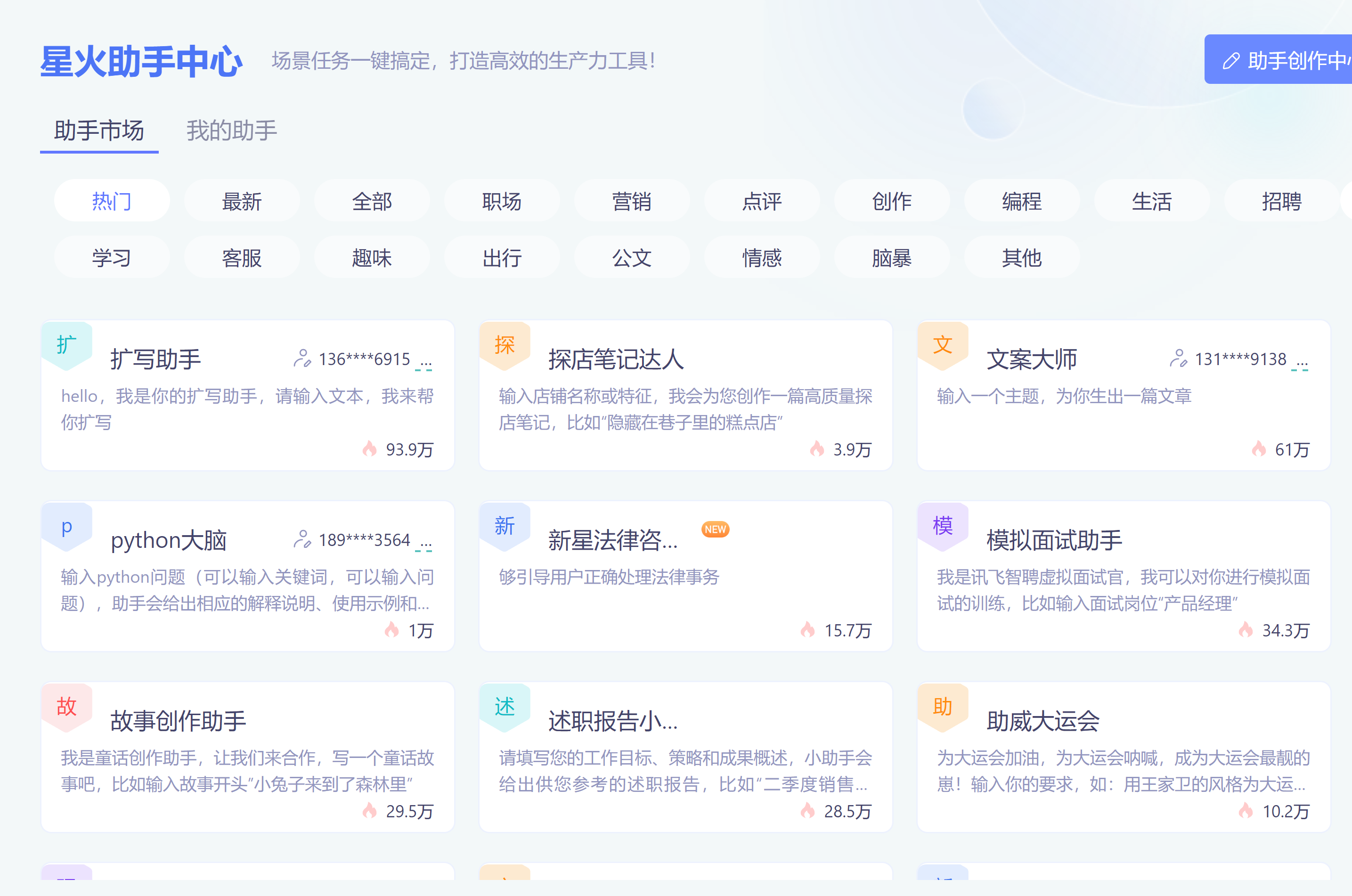Filter assistants by 营销
The image size is (1352, 896).
pyautogui.click(x=632, y=201)
